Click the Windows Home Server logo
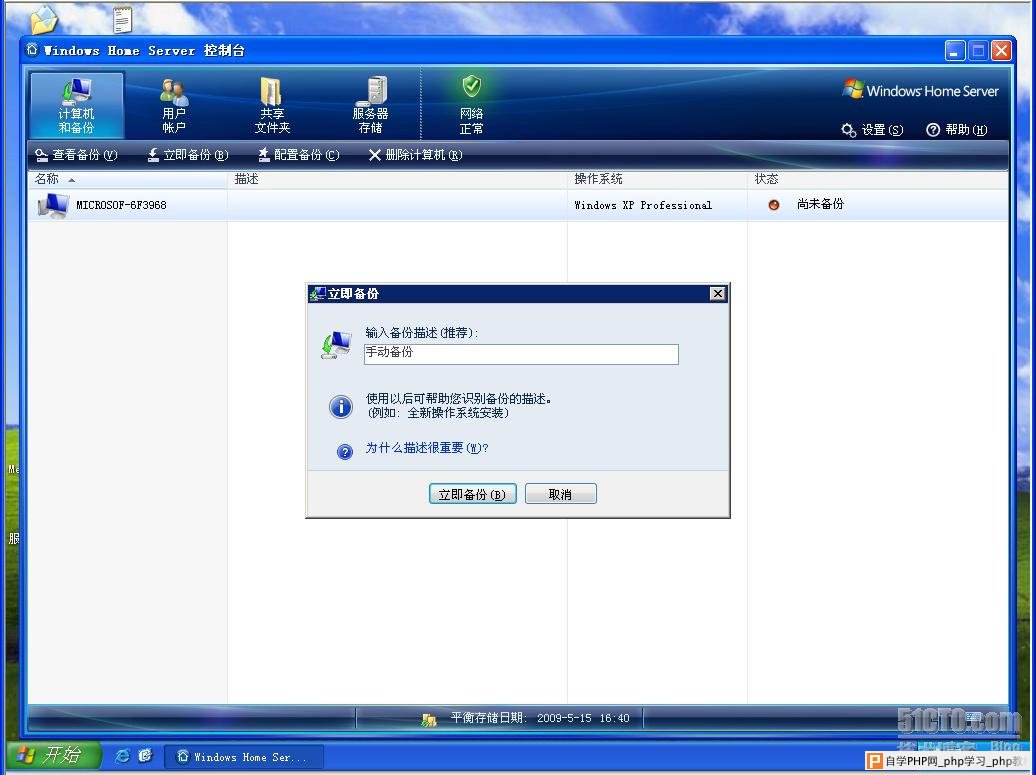The height and width of the screenshot is (775, 1036). point(921,90)
